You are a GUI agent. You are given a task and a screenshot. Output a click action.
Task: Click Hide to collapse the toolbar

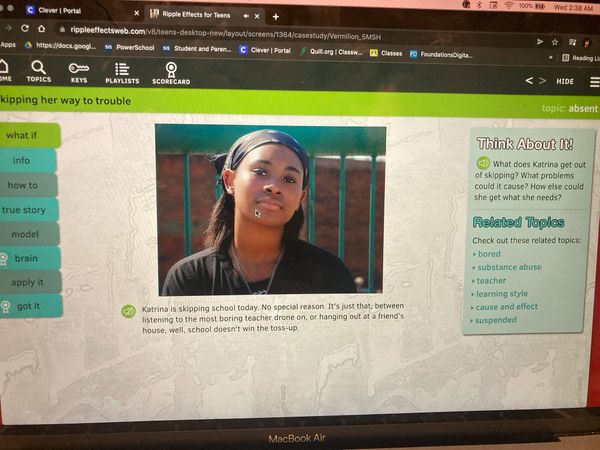click(x=565, y=82)
